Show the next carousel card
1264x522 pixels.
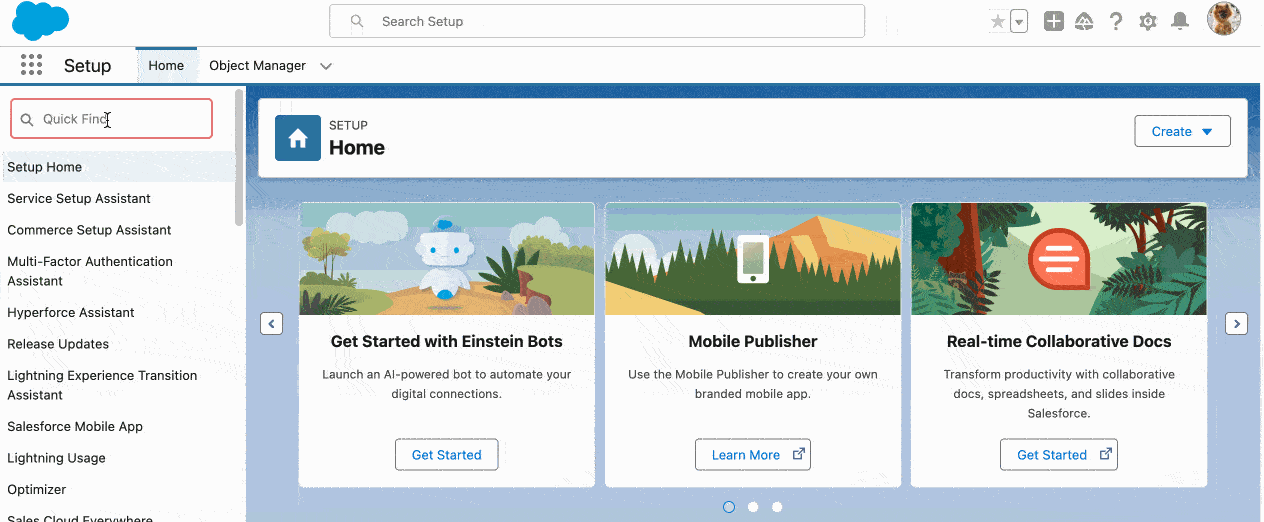pyautogui.click(x=1237, y=324)
